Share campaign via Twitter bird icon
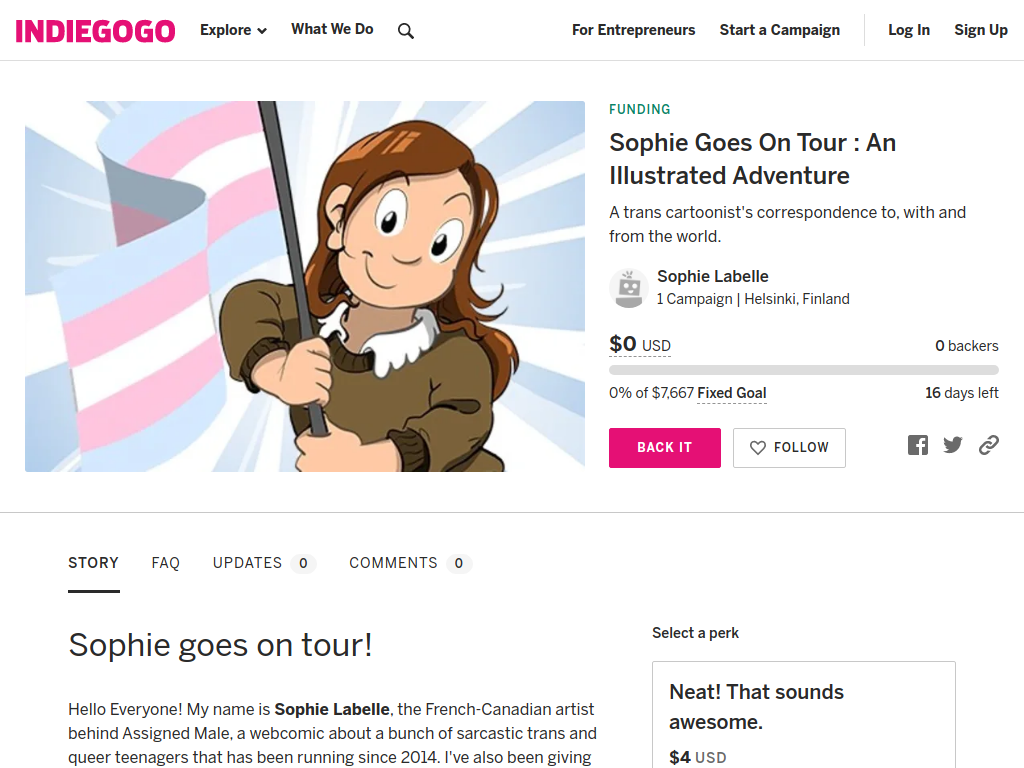The image size is (1024, 768). point(953,445)
